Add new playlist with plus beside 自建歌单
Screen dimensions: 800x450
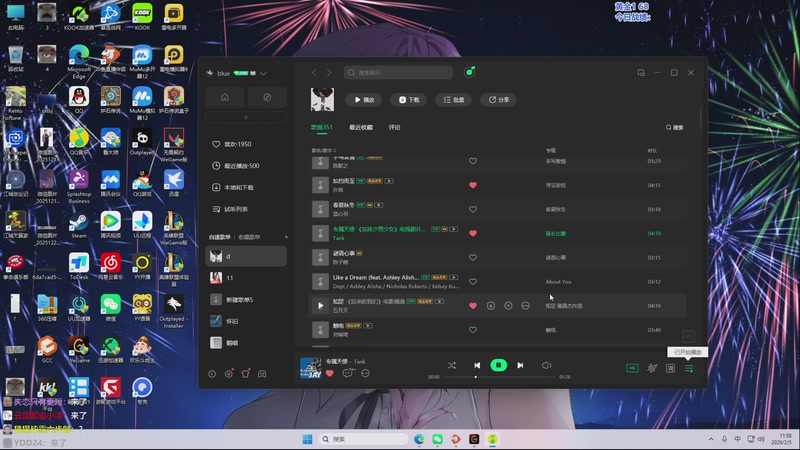pos(286,237)
